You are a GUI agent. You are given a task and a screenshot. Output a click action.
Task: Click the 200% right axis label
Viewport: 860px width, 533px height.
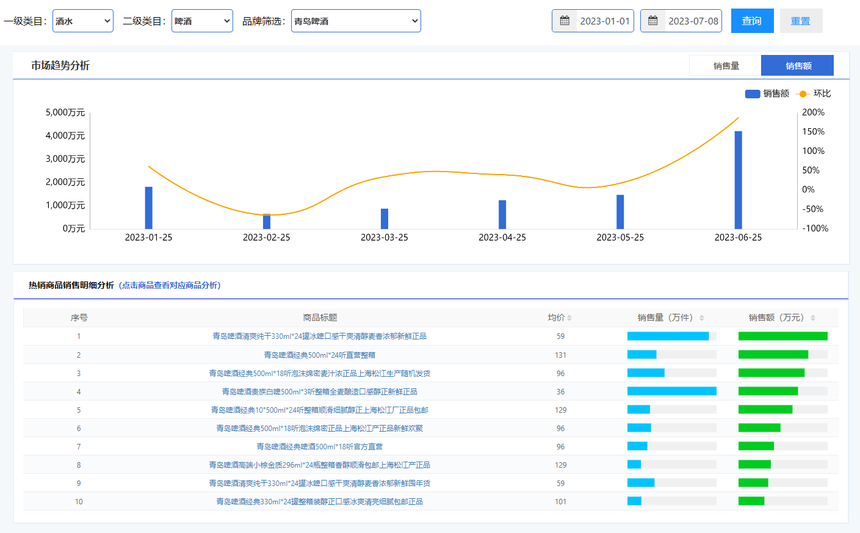(813, 112)
